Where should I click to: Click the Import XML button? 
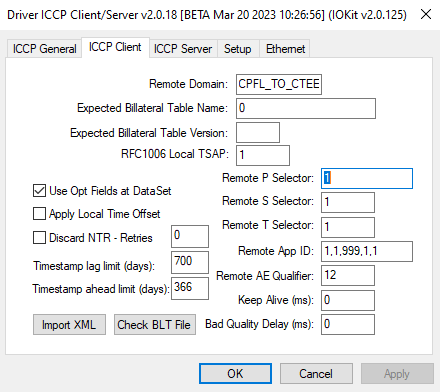69,324
